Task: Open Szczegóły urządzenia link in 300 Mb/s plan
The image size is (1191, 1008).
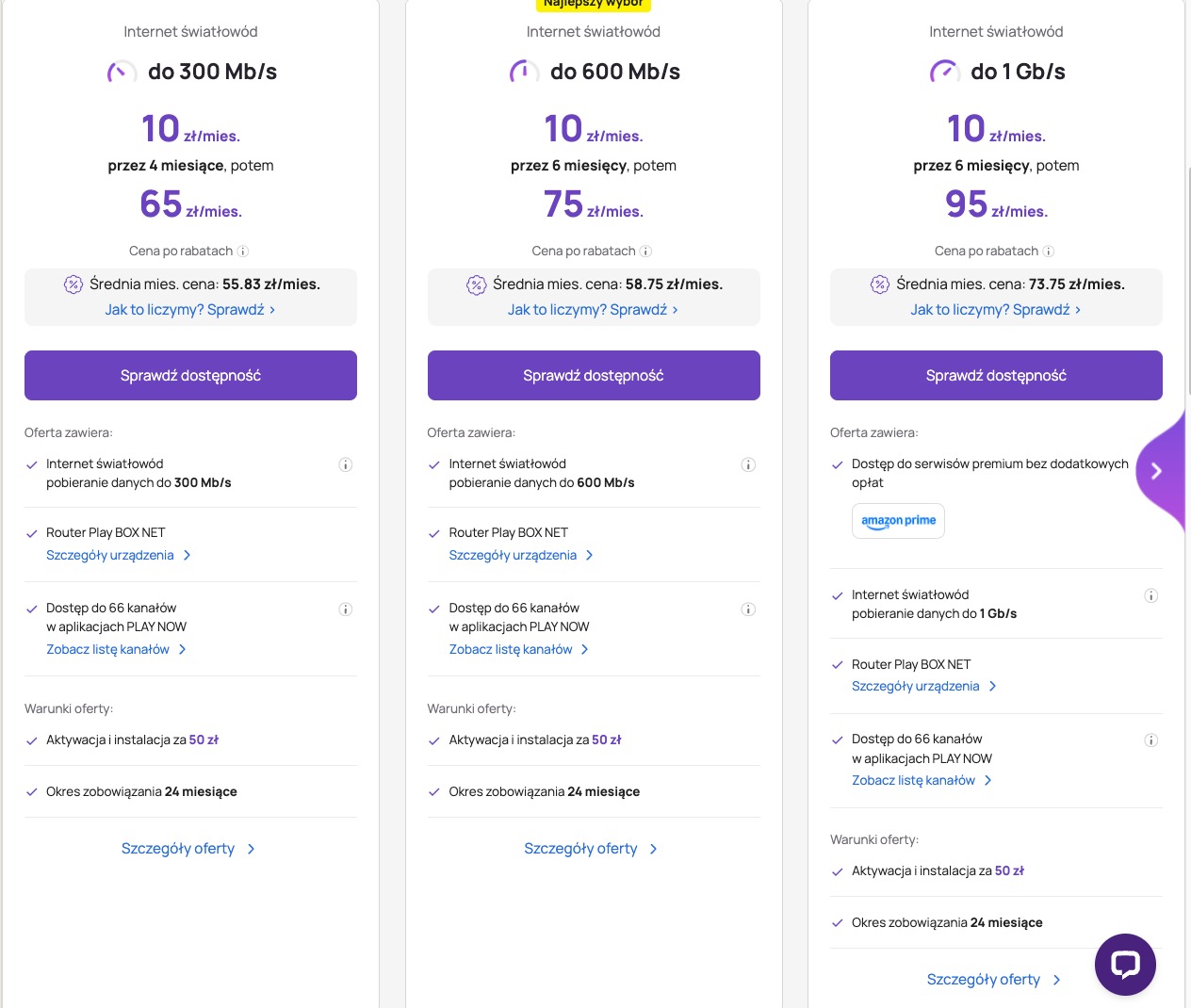Action: (x=119, y=556)
